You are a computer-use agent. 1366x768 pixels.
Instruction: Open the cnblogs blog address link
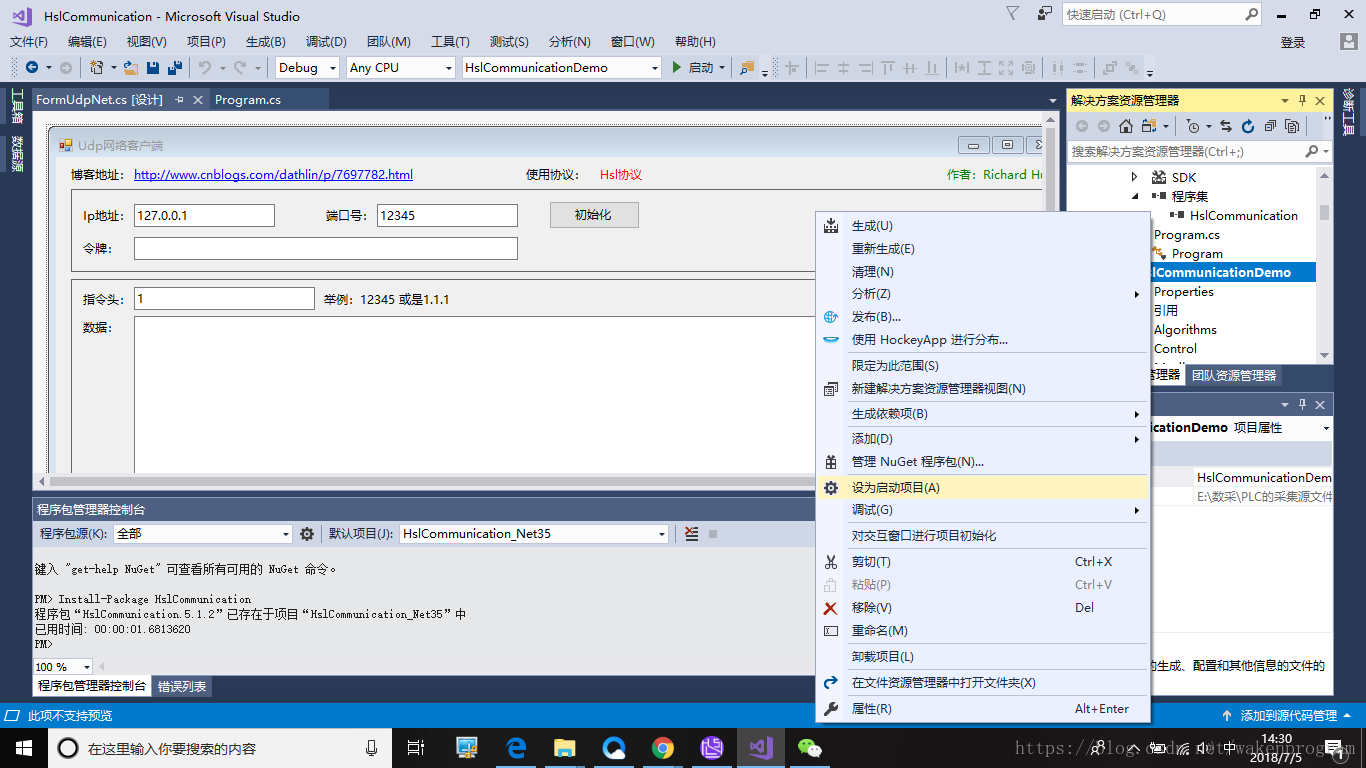click(x=273, y=174)
